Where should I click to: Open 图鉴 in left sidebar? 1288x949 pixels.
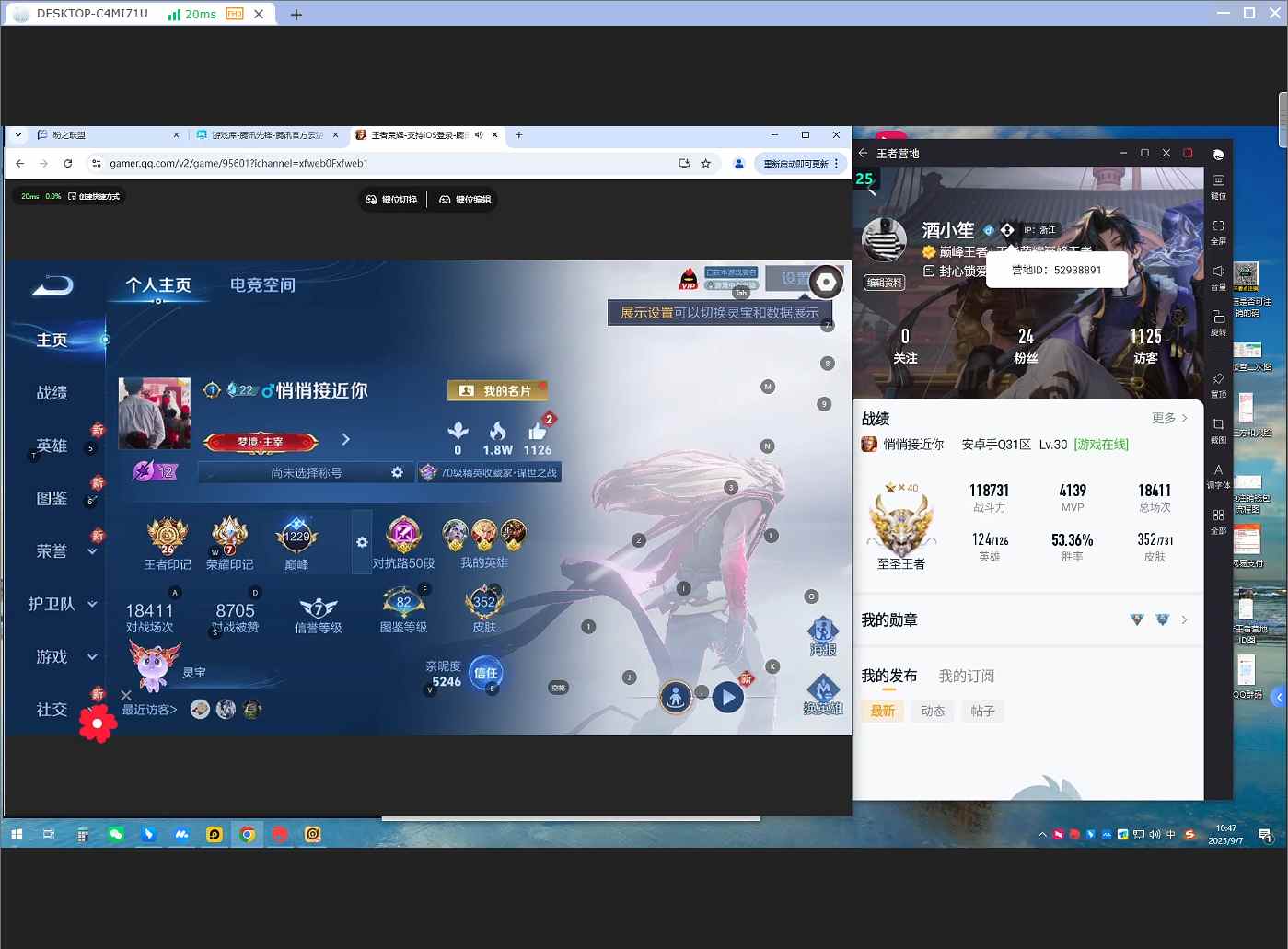52,498
